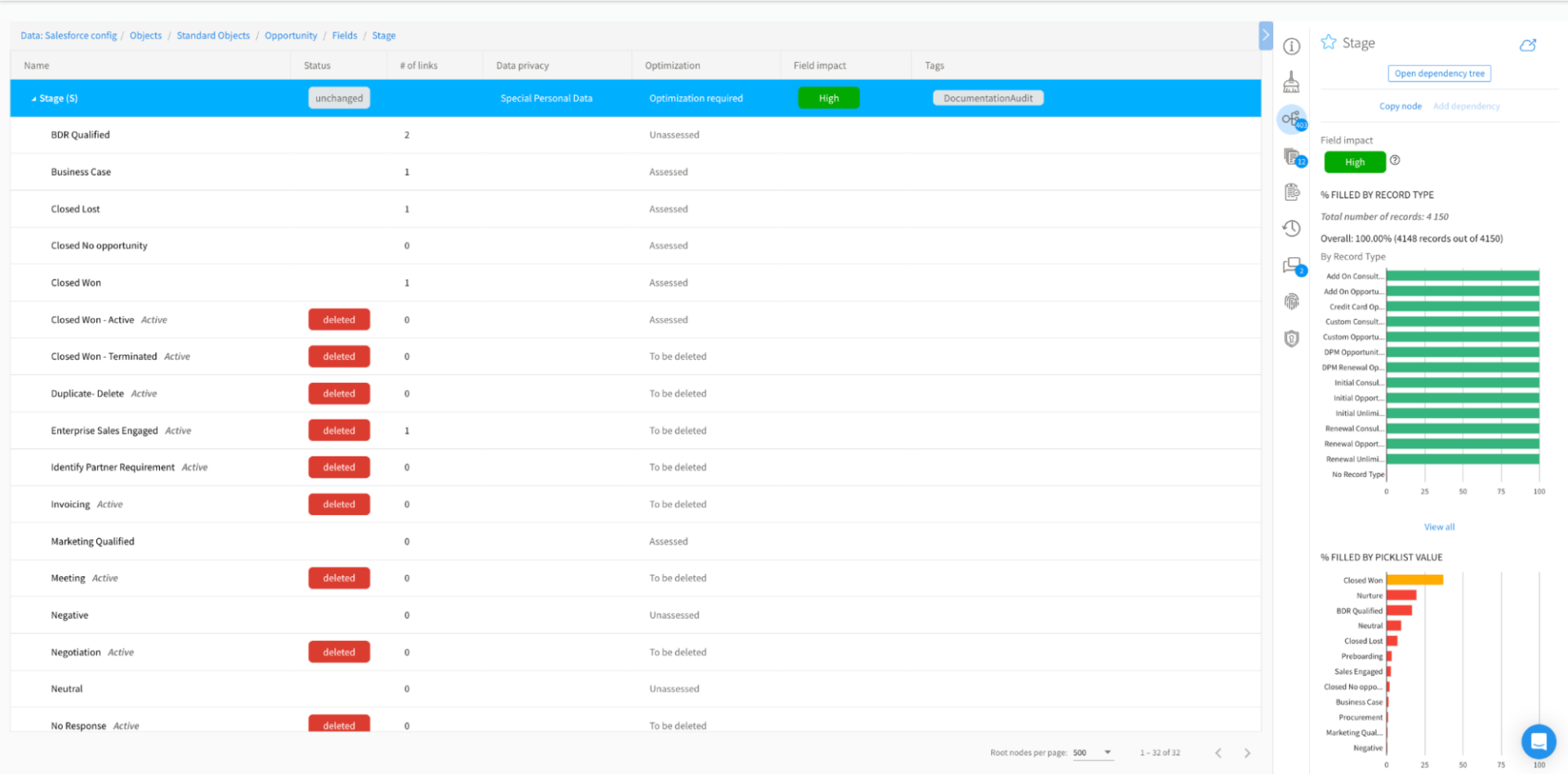The height and width of the screenshot is (774, 1568).
Task: Open the security shield icon
Action: click(x=1292, y=338)
